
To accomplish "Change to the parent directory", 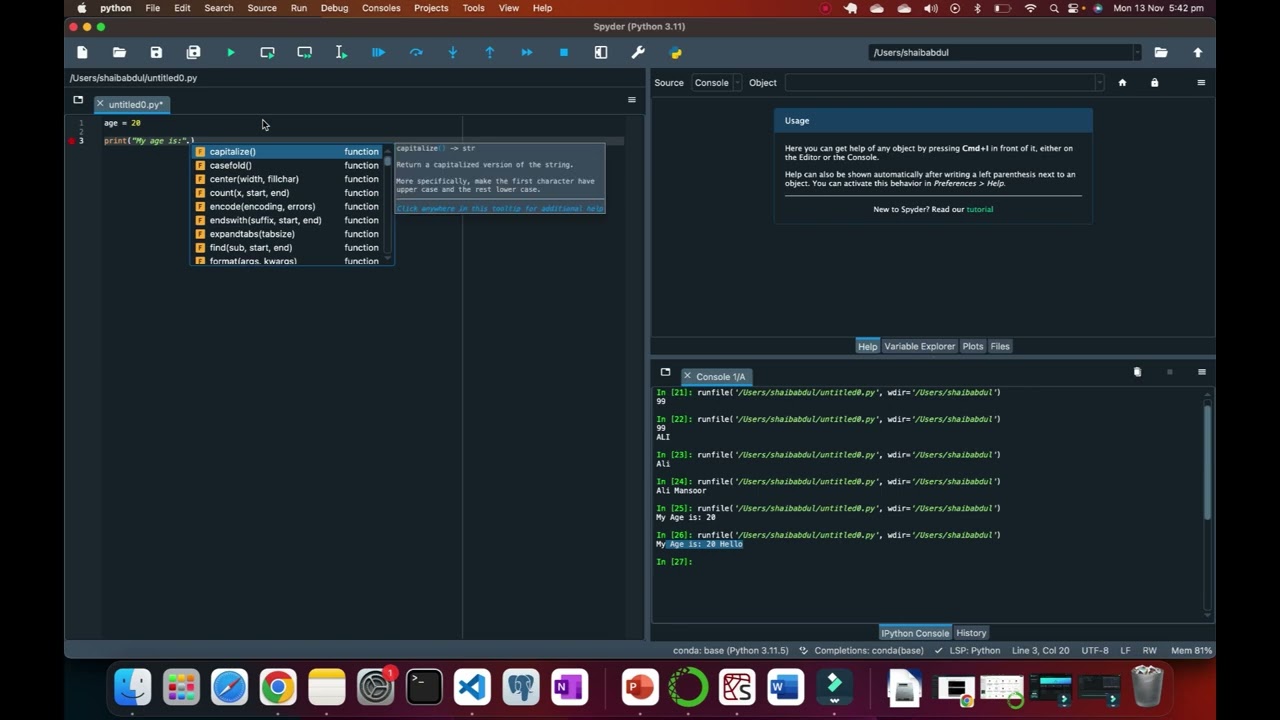I will (1197, 52).
